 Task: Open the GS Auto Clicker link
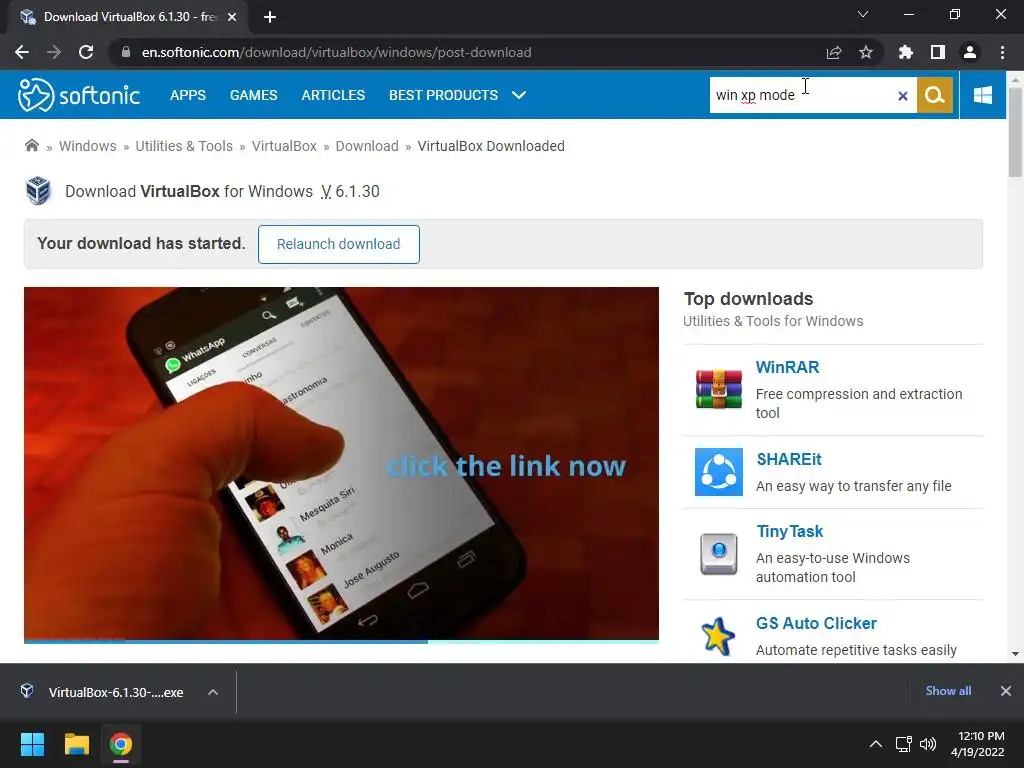tap(816, 623)
